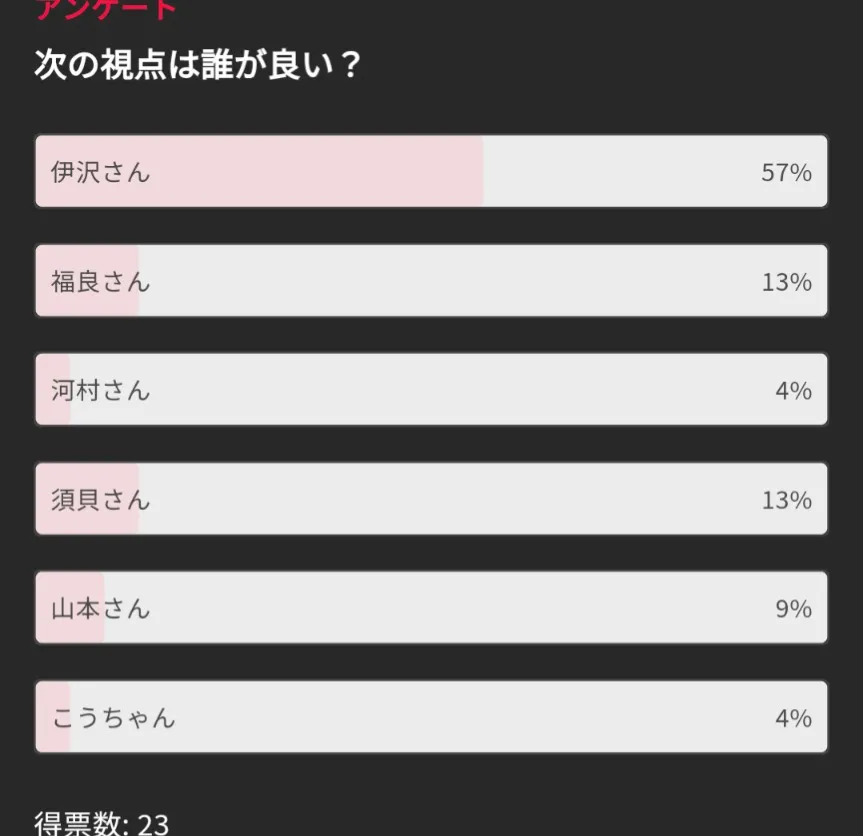Click the 13% result beside 福良さん

(x=786, y=282)
